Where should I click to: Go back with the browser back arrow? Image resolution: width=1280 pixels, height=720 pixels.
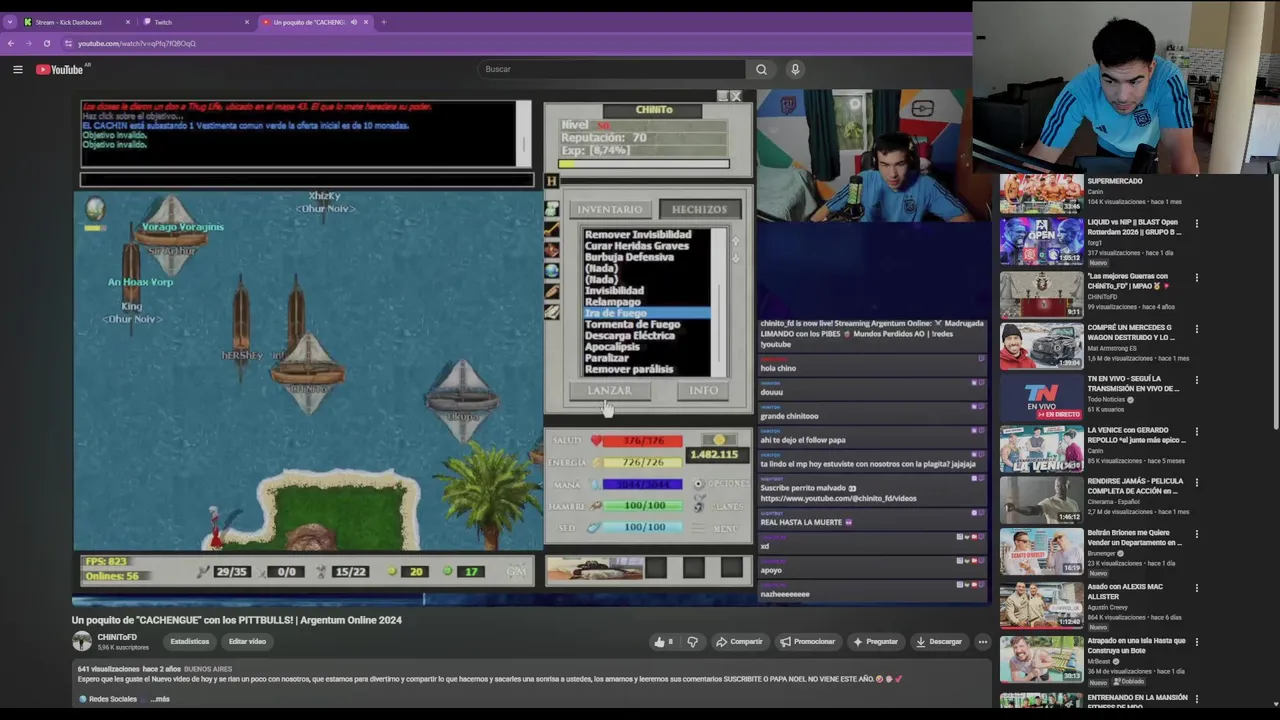11,43
